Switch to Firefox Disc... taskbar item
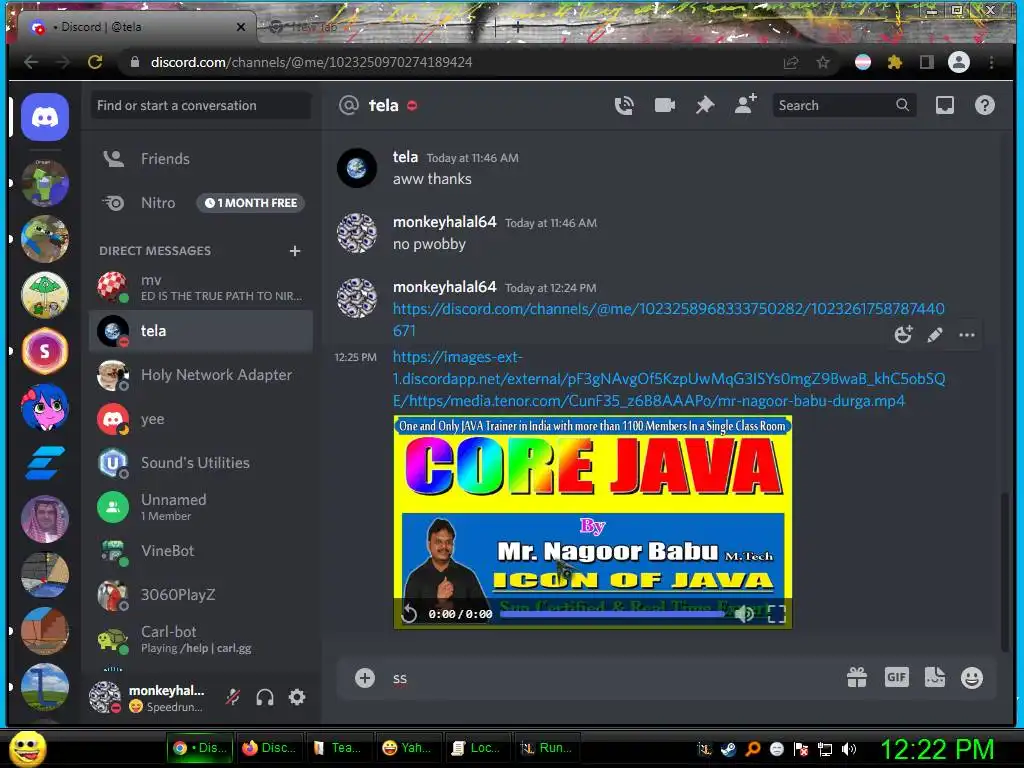The height and width of the screenshot is (768, 1024). point(268,748)
